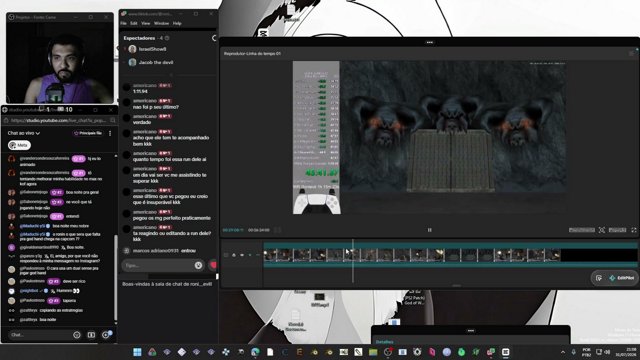Click the current timecode in the preview player

[x=233, y=230]
